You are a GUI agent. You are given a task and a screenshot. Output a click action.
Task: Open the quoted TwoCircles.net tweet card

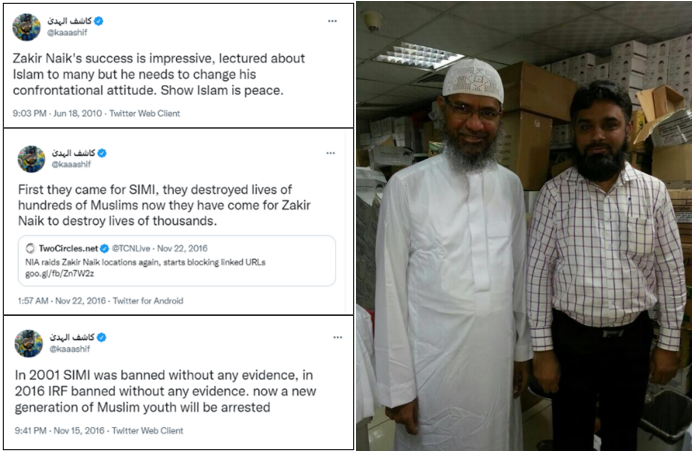pos(177,261)
